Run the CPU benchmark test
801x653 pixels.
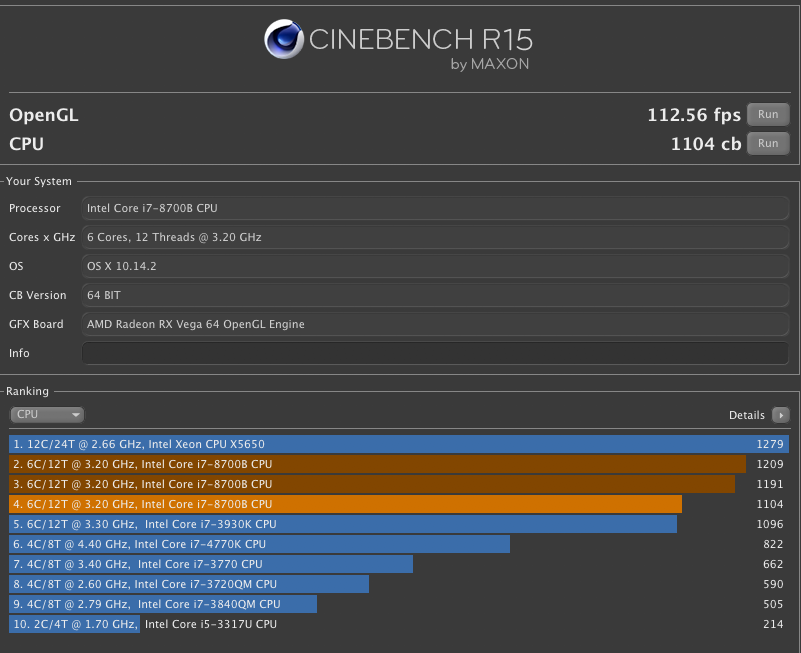pyautogui.click(x=768, y=144)
